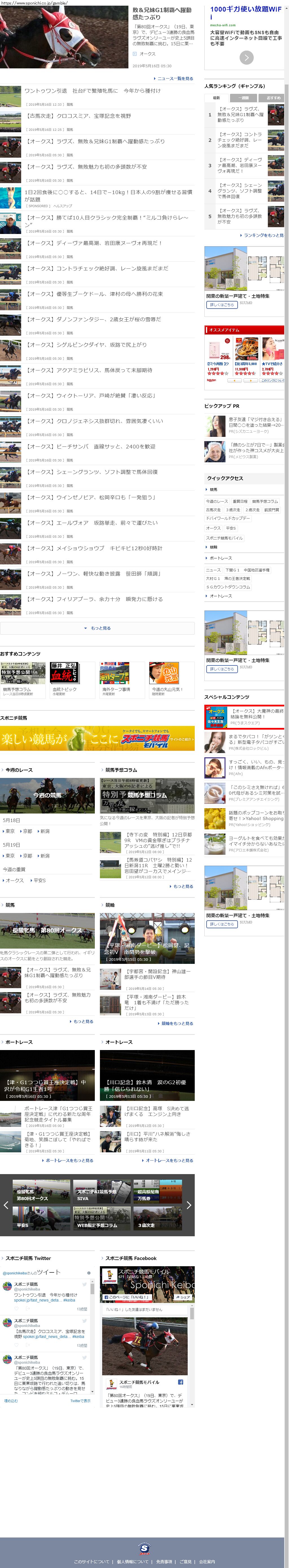Open the 会社案内 footer link
Viewport: 289px width, 1568px height.
pos(206,1561)
